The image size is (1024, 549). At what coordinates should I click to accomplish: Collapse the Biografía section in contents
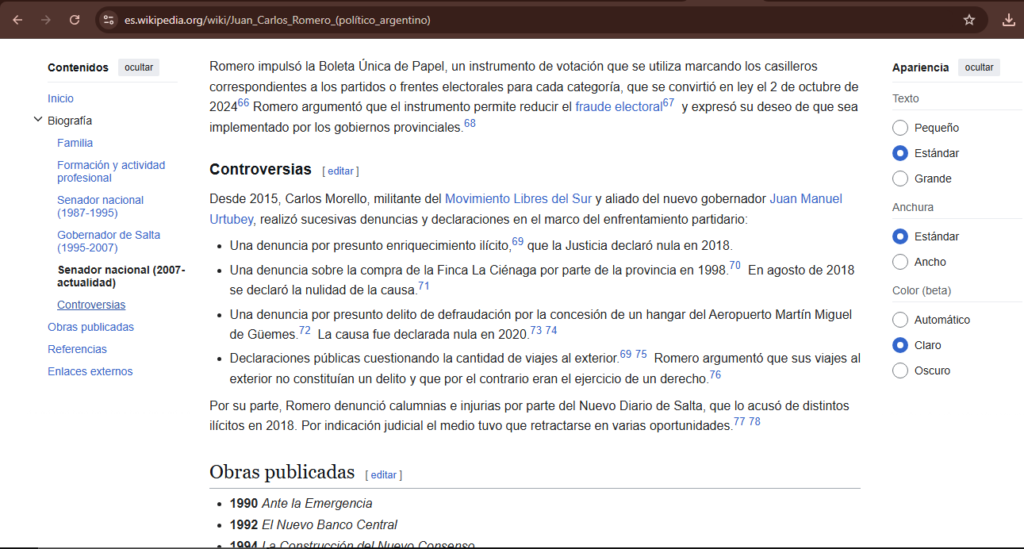coord(37,121)
